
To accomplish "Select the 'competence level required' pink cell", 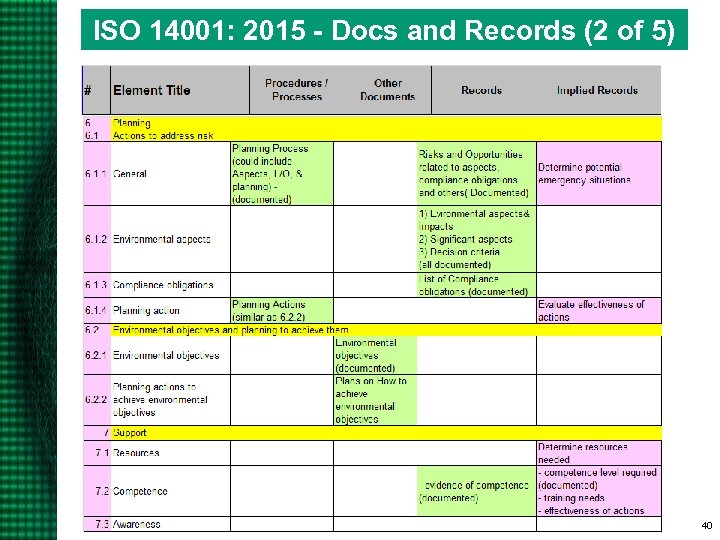I will click(599, 491).
